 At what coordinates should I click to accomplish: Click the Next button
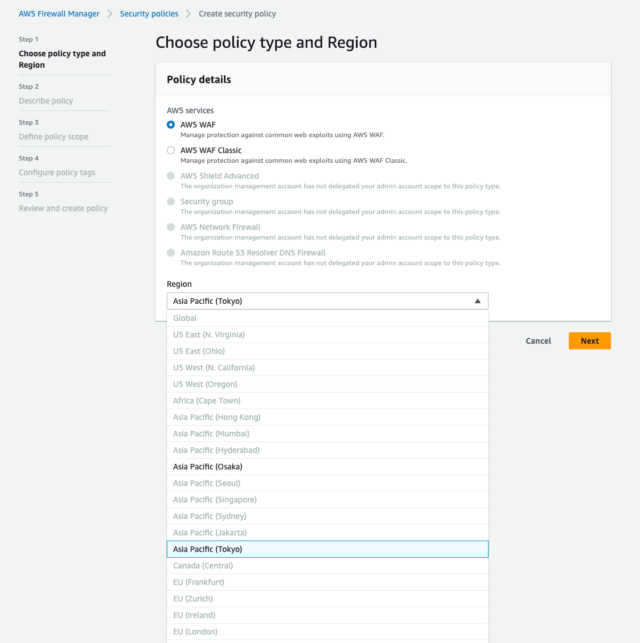click(x=590, y=341)
